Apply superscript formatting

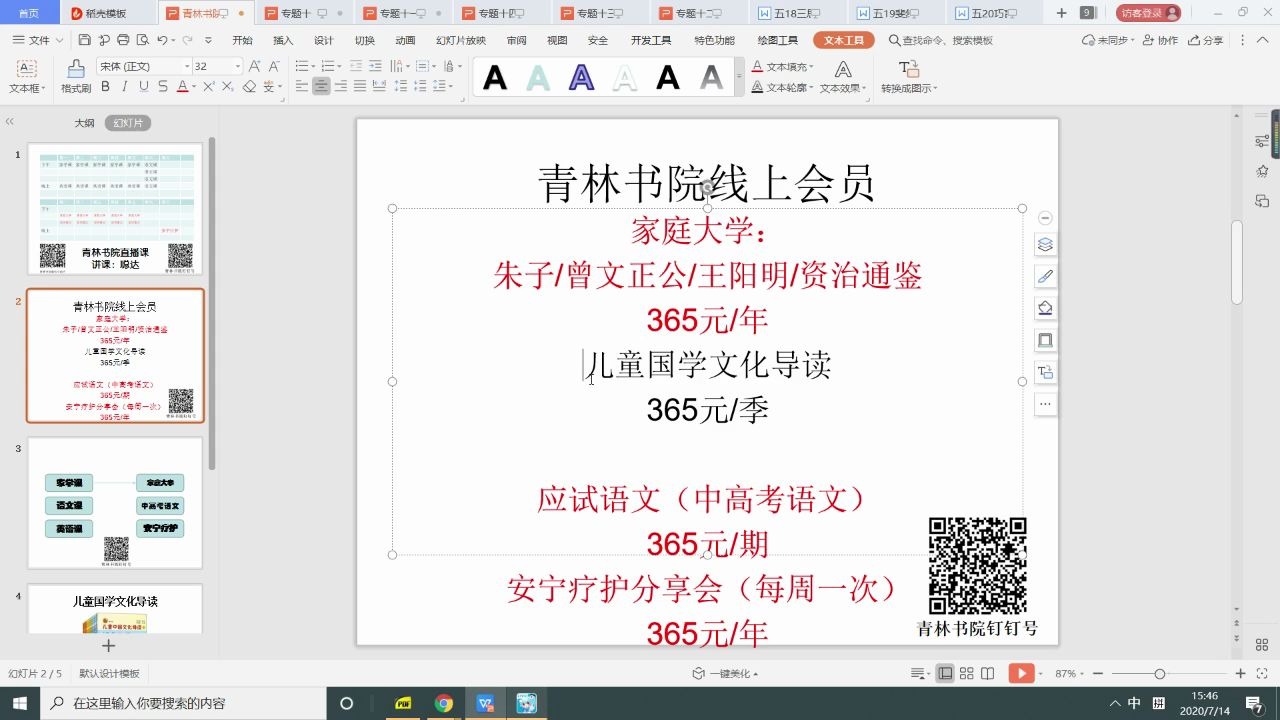coord(209,87)
